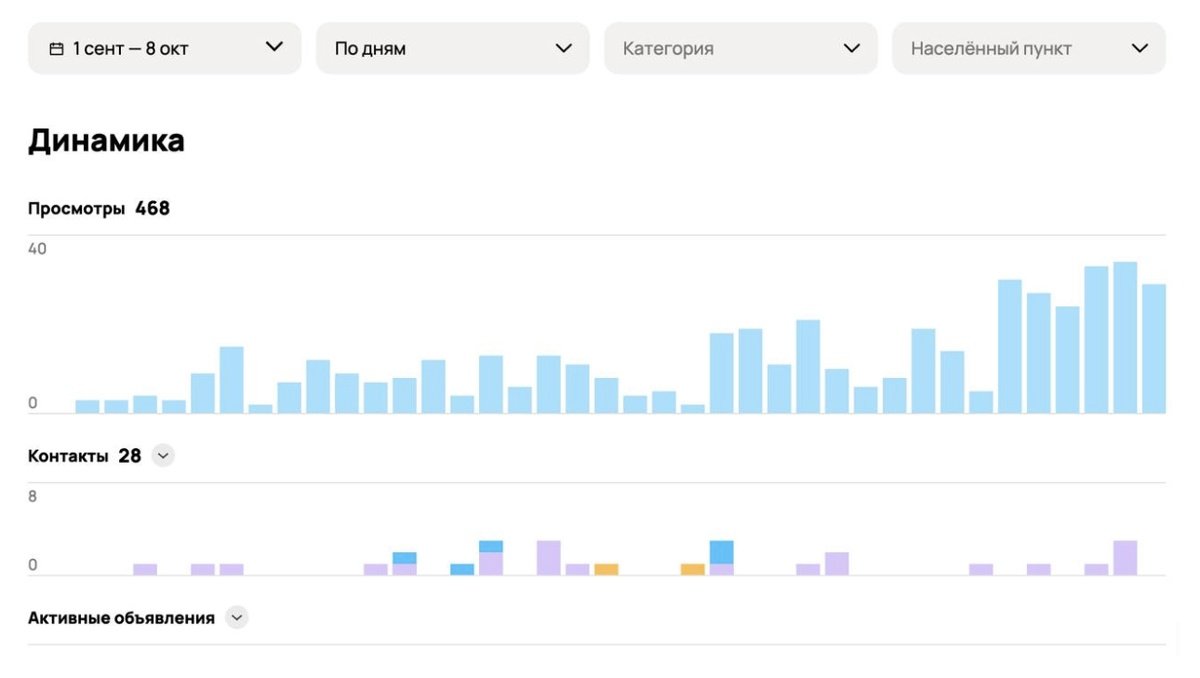The width and height of the screenshot is (1200, 678).
Task: Click the 'Контакты 28' heading label
Action: pyautogui.click(x=84, y=456)
